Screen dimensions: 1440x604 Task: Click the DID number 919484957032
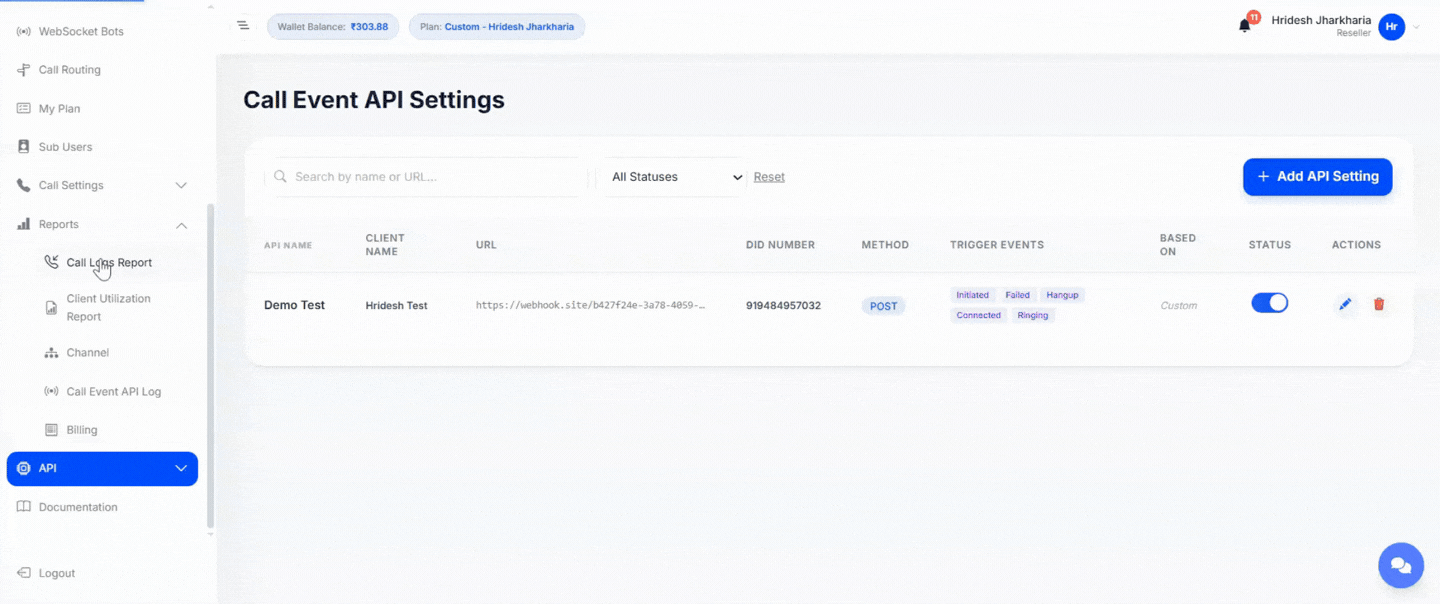783,306
